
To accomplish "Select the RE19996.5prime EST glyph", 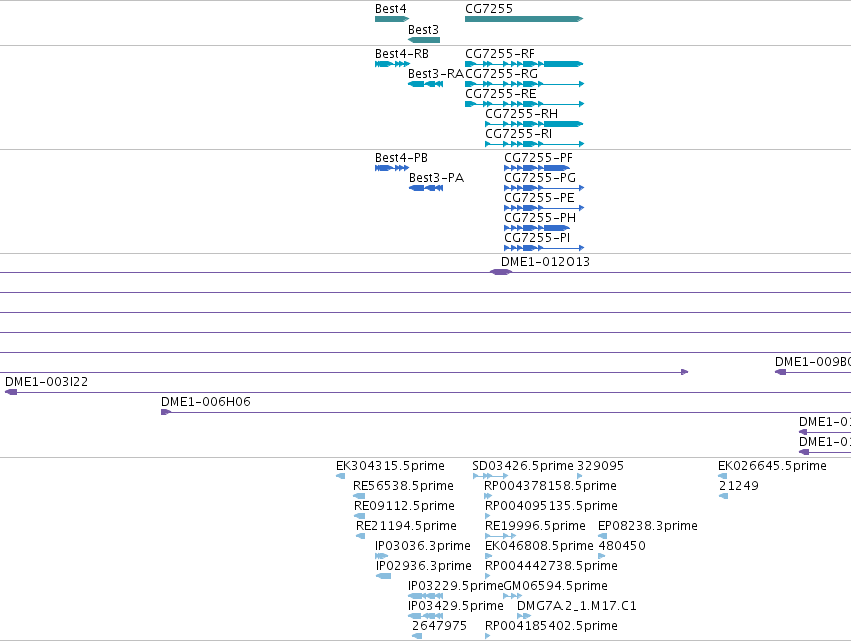I will pos(500,537).
